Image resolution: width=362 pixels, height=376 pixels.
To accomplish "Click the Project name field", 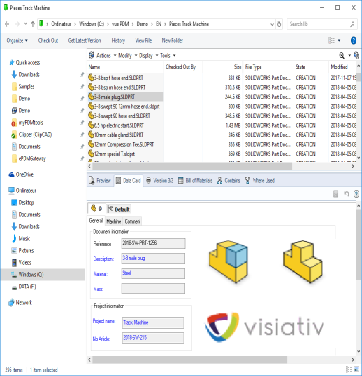I will coord(153,323).
